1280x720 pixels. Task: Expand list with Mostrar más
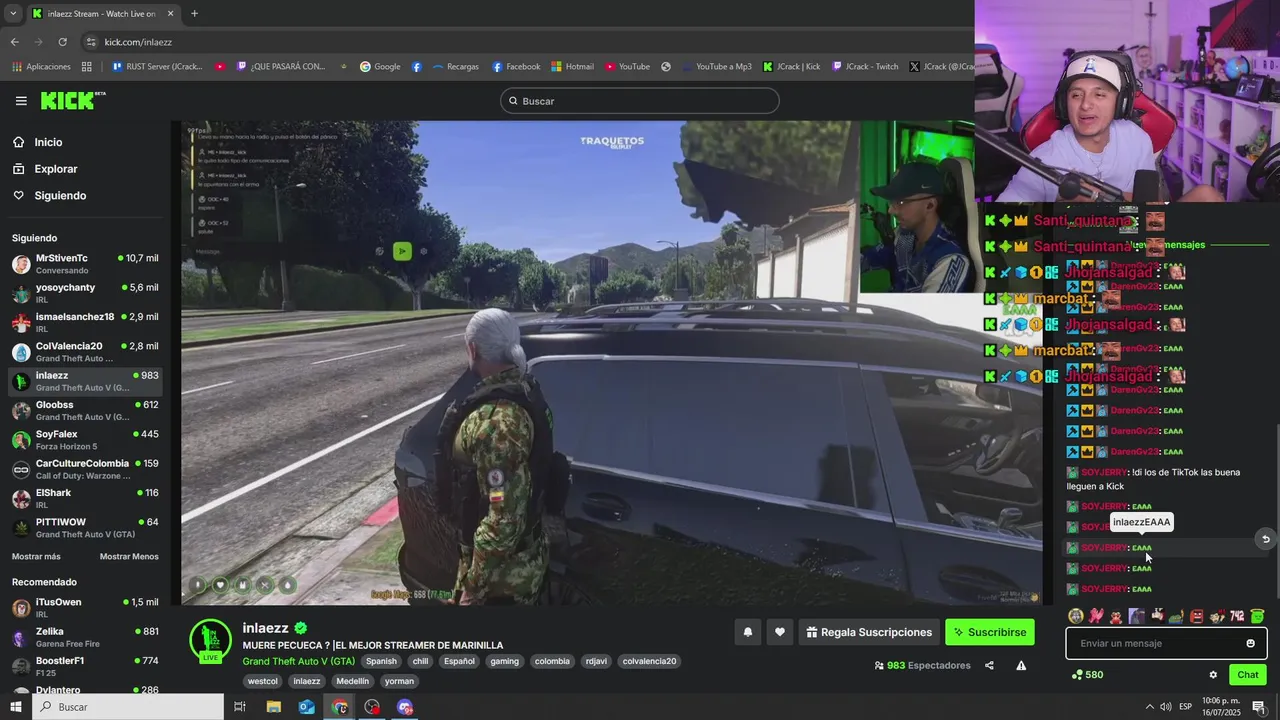[36, 556]
